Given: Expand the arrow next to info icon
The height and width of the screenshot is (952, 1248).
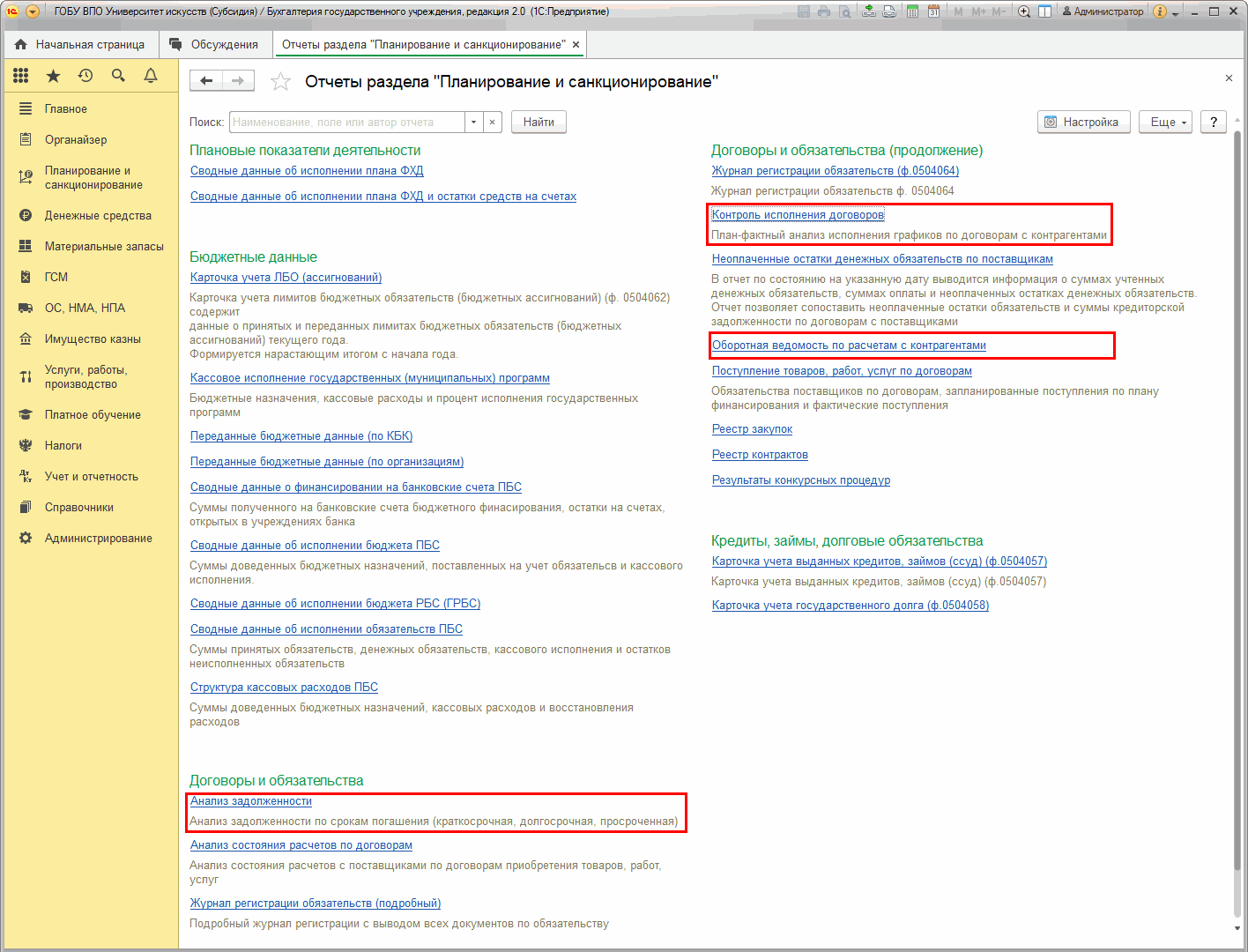Looking at the screenshot, I should (x=1176, y=13).
